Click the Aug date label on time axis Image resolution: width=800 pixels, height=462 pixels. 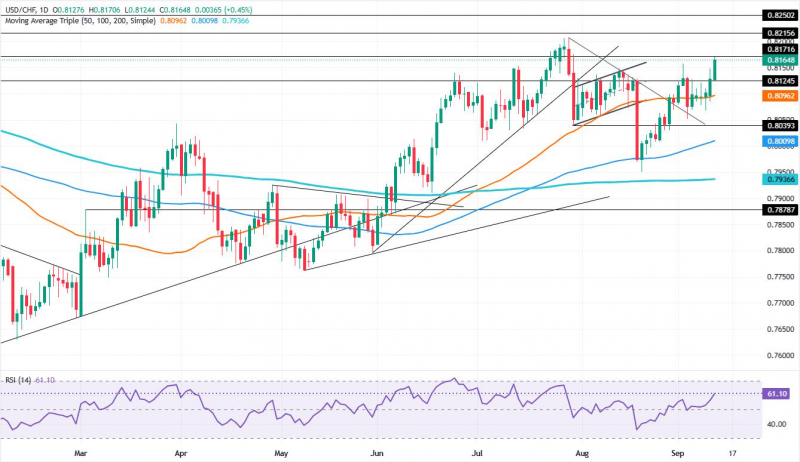[582, 453]
